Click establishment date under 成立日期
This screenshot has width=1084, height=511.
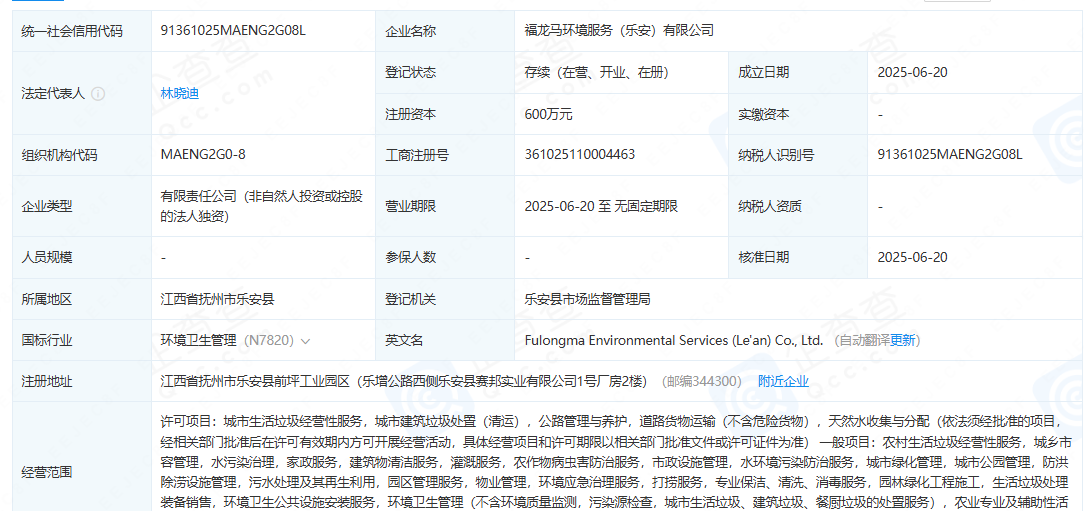[x=913, y=72]
